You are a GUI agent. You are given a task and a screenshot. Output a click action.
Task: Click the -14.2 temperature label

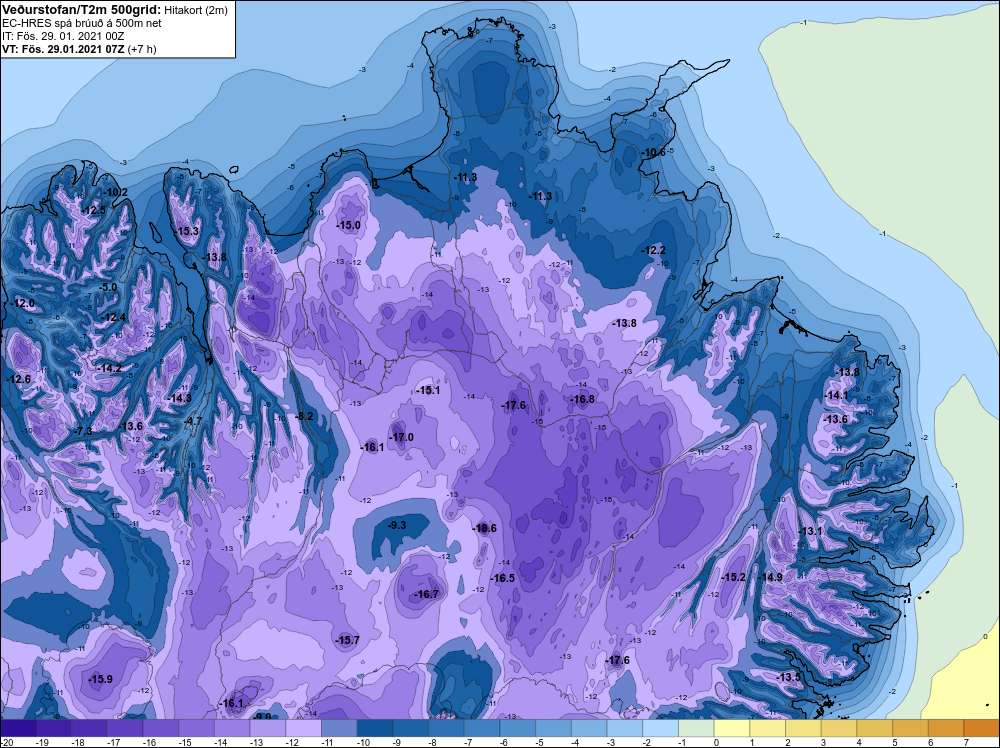click(109, 369)
